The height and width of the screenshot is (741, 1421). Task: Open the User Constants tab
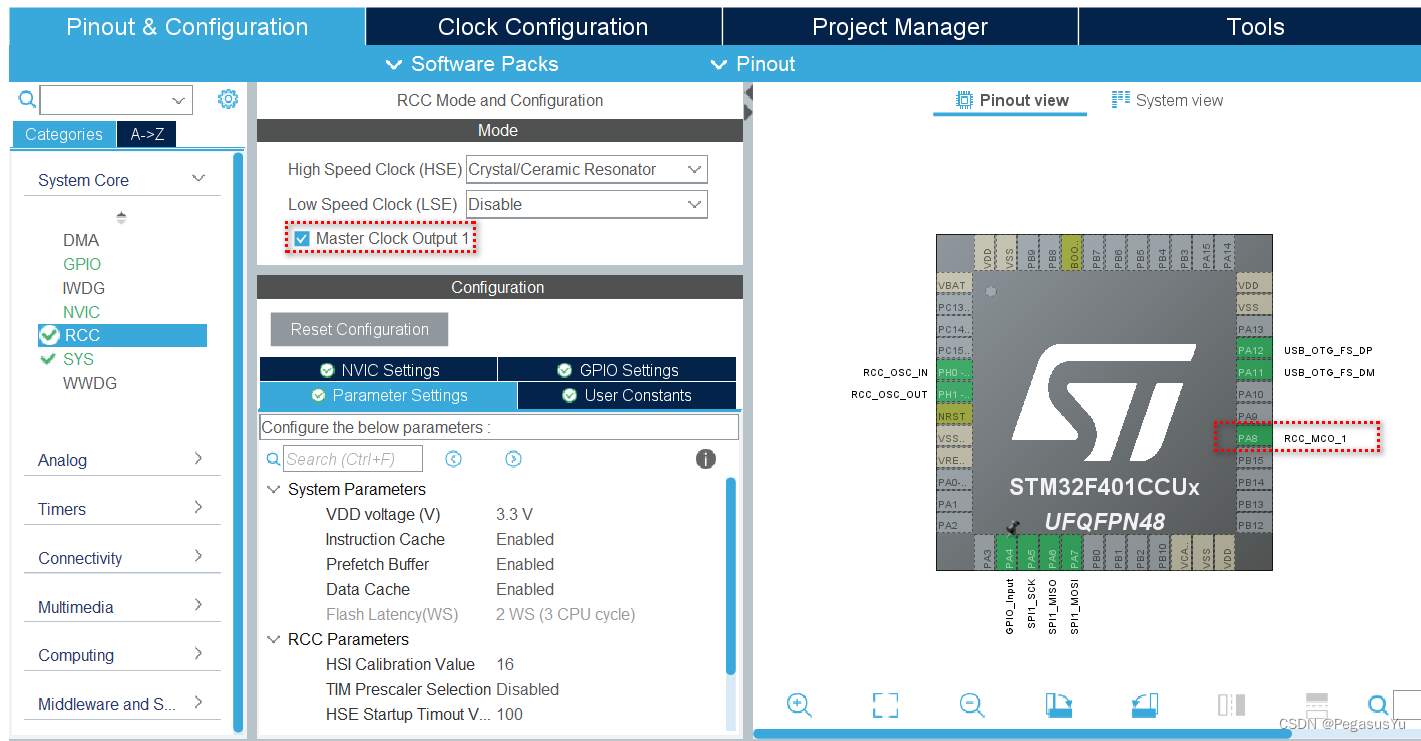pyautogui.click(x=626, y=395)
